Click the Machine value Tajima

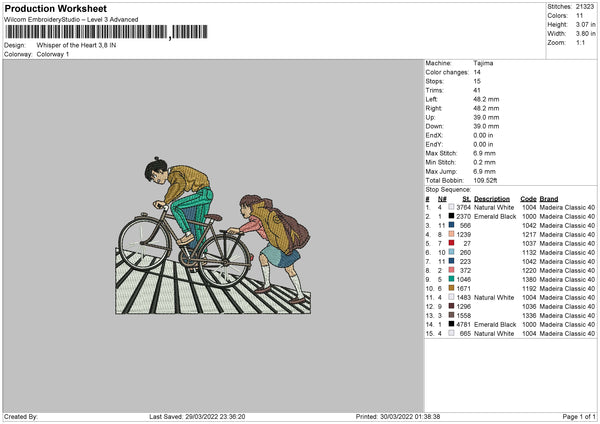point(483,63)
